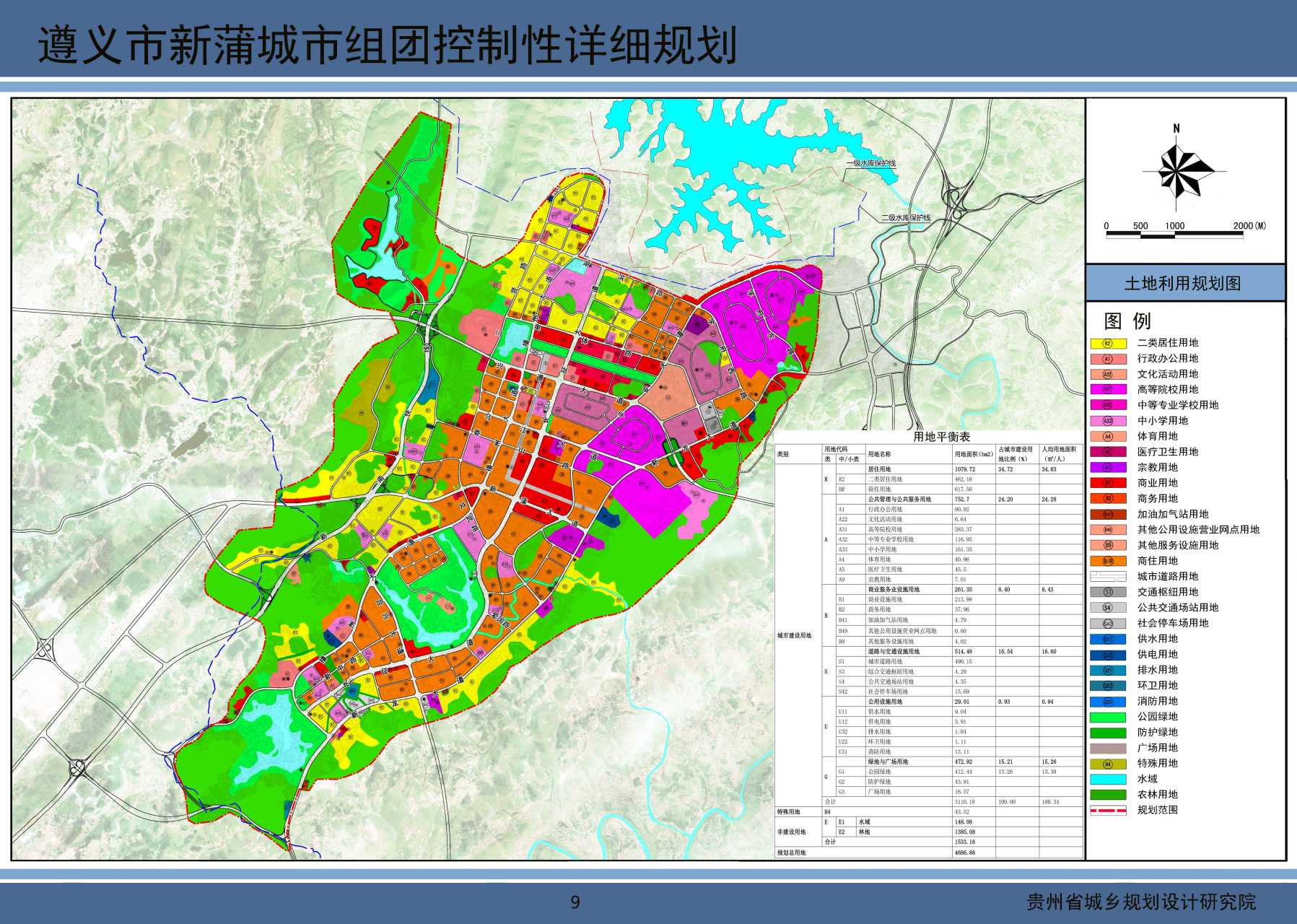The width and height of the screenshot is (1297, 924).
Task: Click the 高等院校用地 magenta legend swatch
Action: click(1108, 390)
